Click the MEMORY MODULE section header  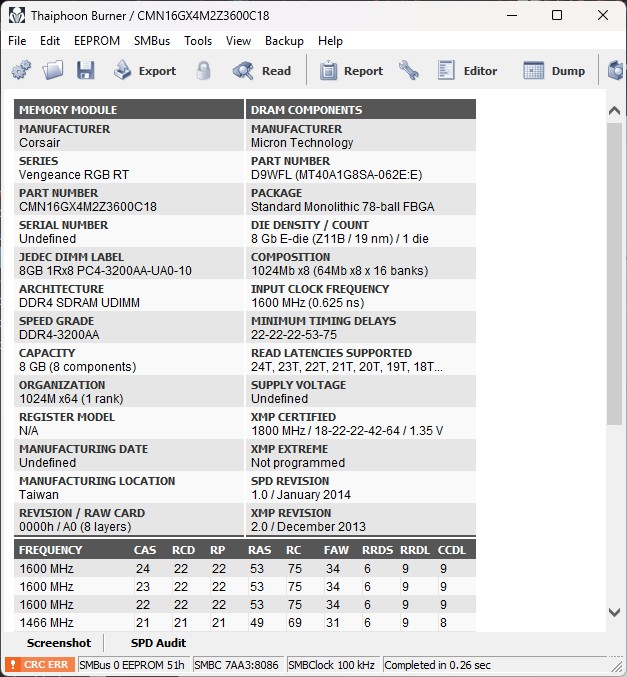pos(129,110)
